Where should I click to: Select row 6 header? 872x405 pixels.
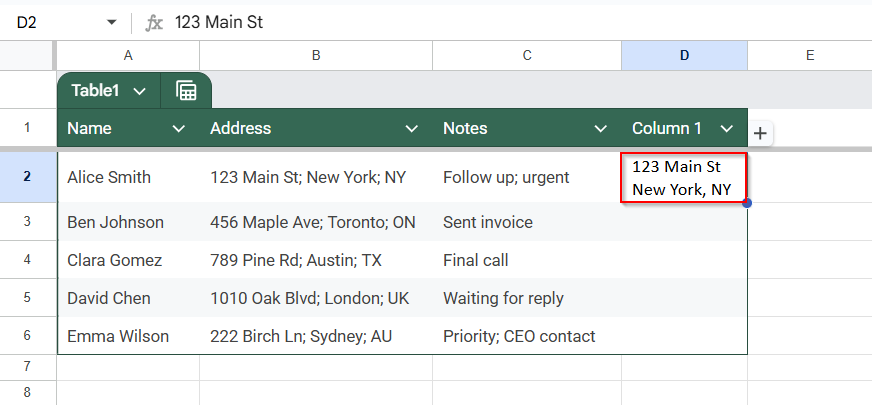coord(27,335)
